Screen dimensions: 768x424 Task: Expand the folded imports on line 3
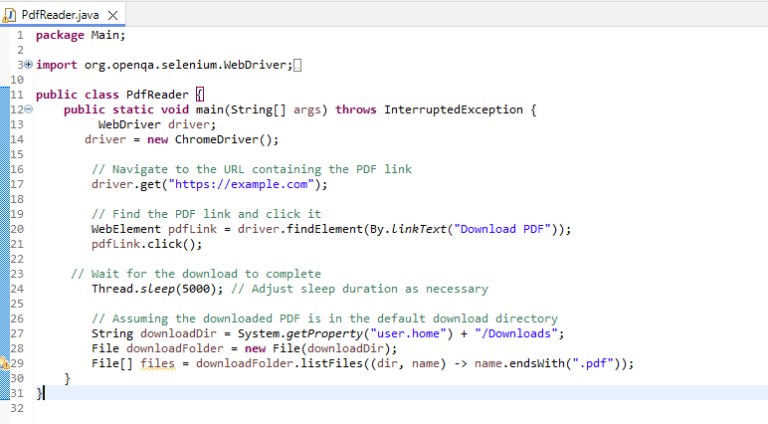point(28,64)
